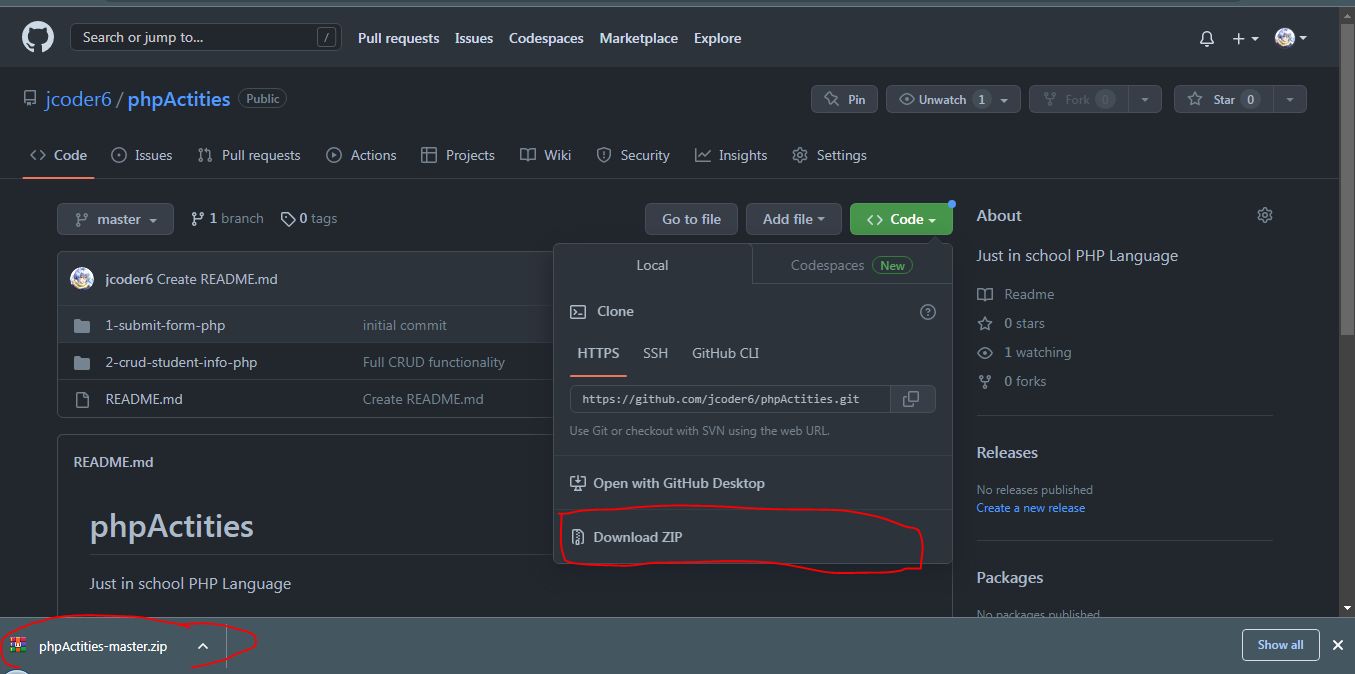Viewport: 1355px width, 674px height.
Task: Select the SSH clone option
Action: [656, 353]
